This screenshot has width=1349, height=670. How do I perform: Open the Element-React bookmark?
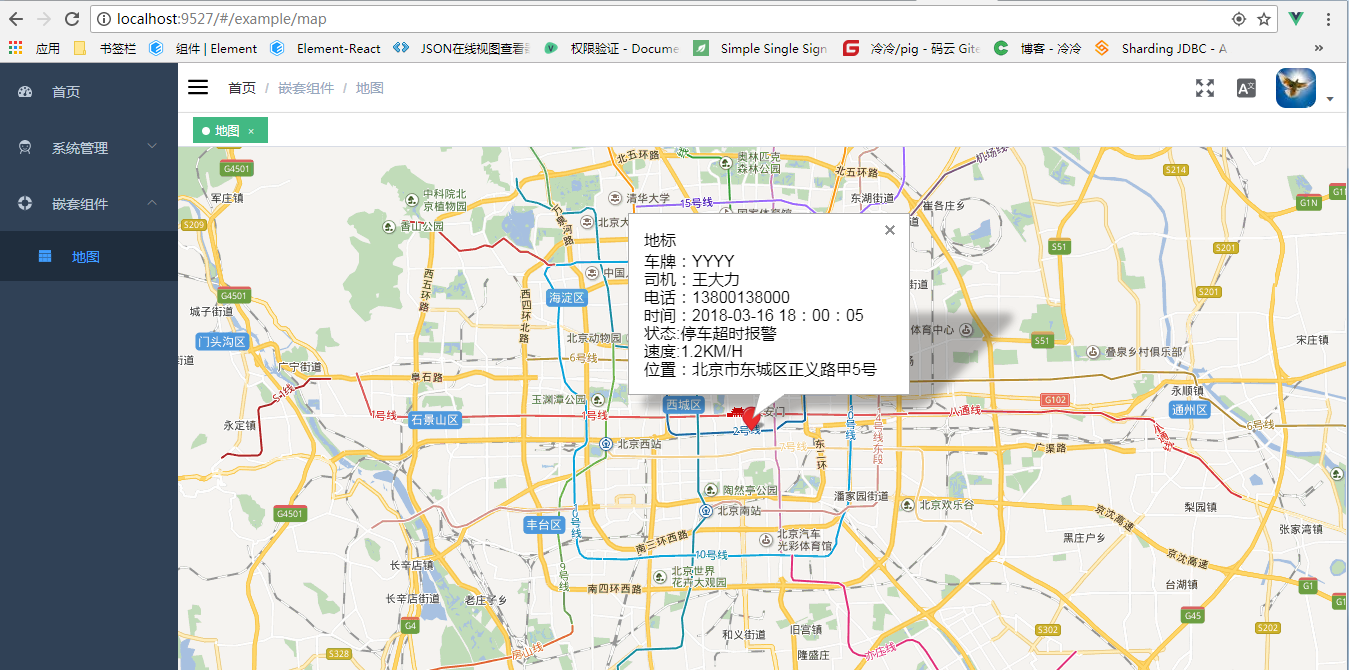[x=326, y=48]
